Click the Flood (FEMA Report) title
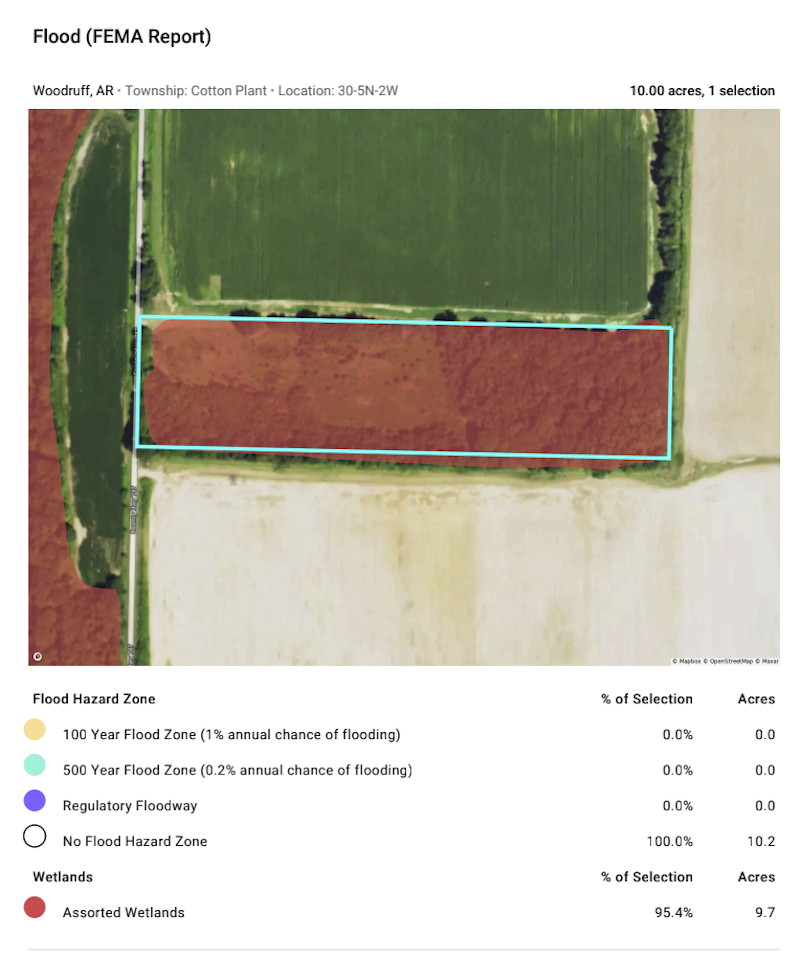The width and height of the screenshot is (800, 957). click(x=121, y=37)
